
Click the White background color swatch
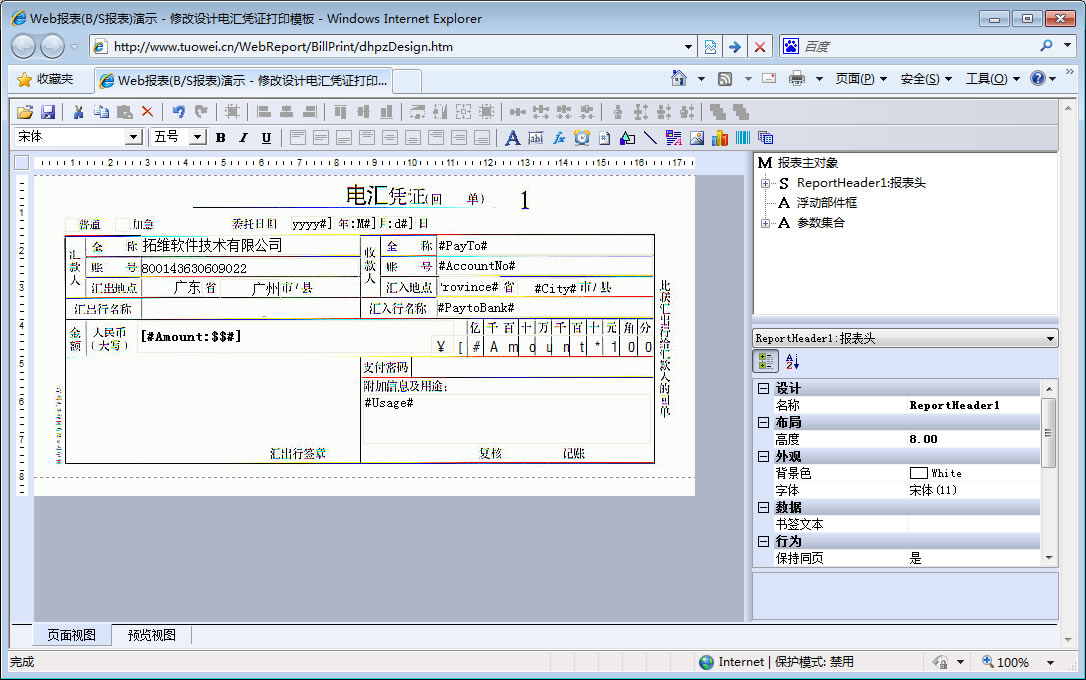click(x=918, y=473)
